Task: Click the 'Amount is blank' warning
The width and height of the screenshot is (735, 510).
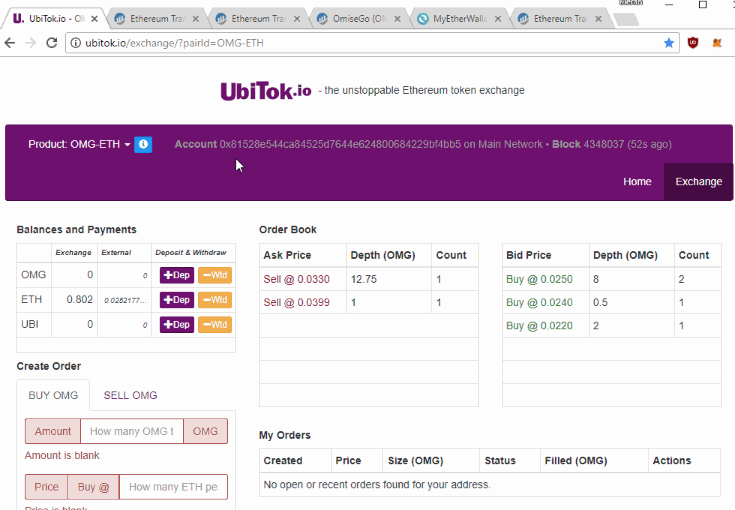Action: (62, 456)
